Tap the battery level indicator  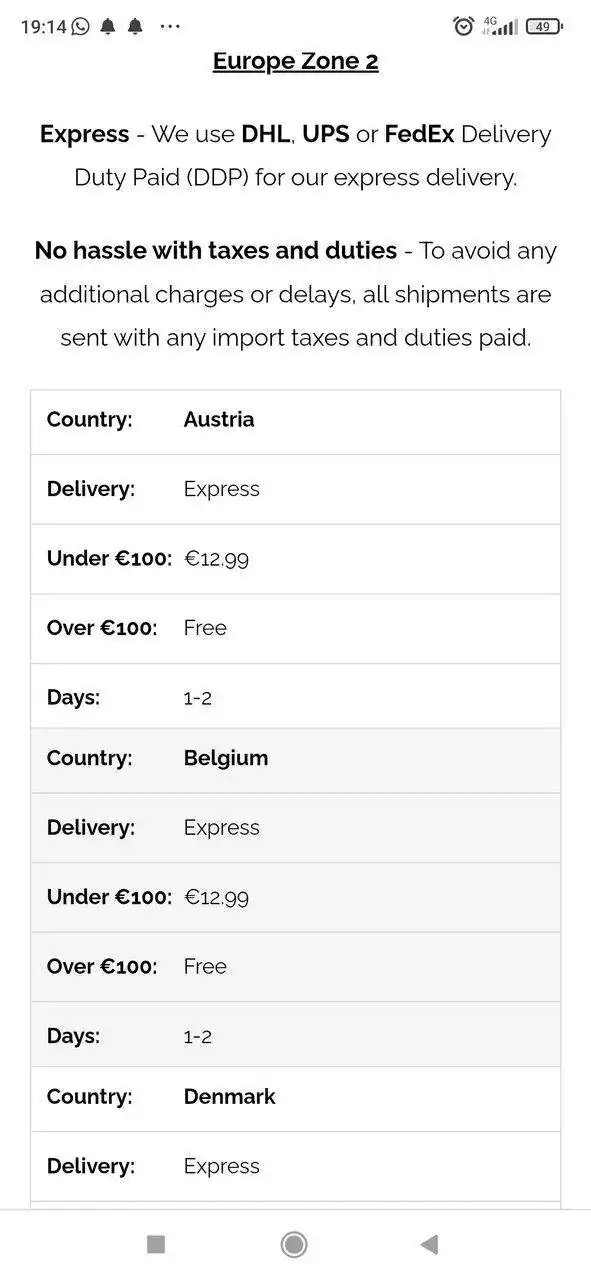click(x=544, y=27)
